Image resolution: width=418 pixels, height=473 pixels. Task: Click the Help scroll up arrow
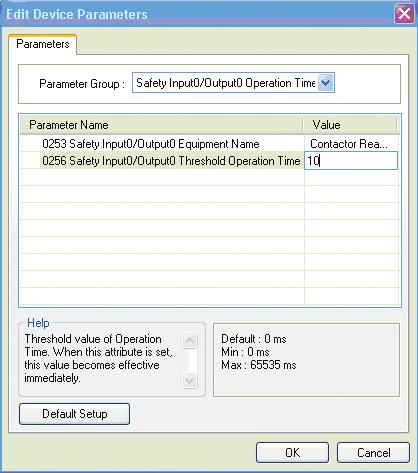190,340
